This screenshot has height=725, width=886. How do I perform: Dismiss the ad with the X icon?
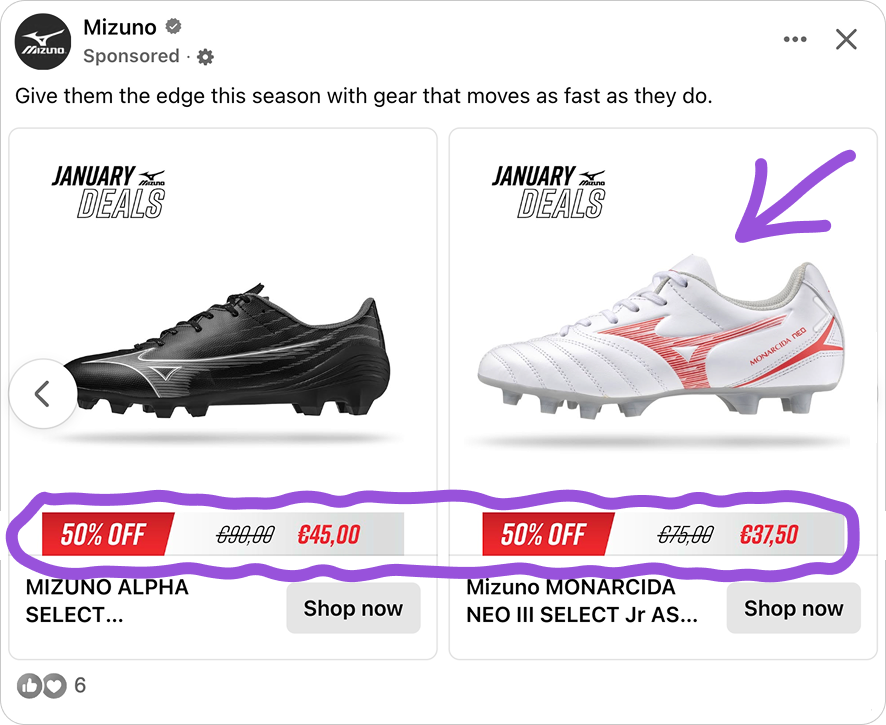(x=846, y=39)
